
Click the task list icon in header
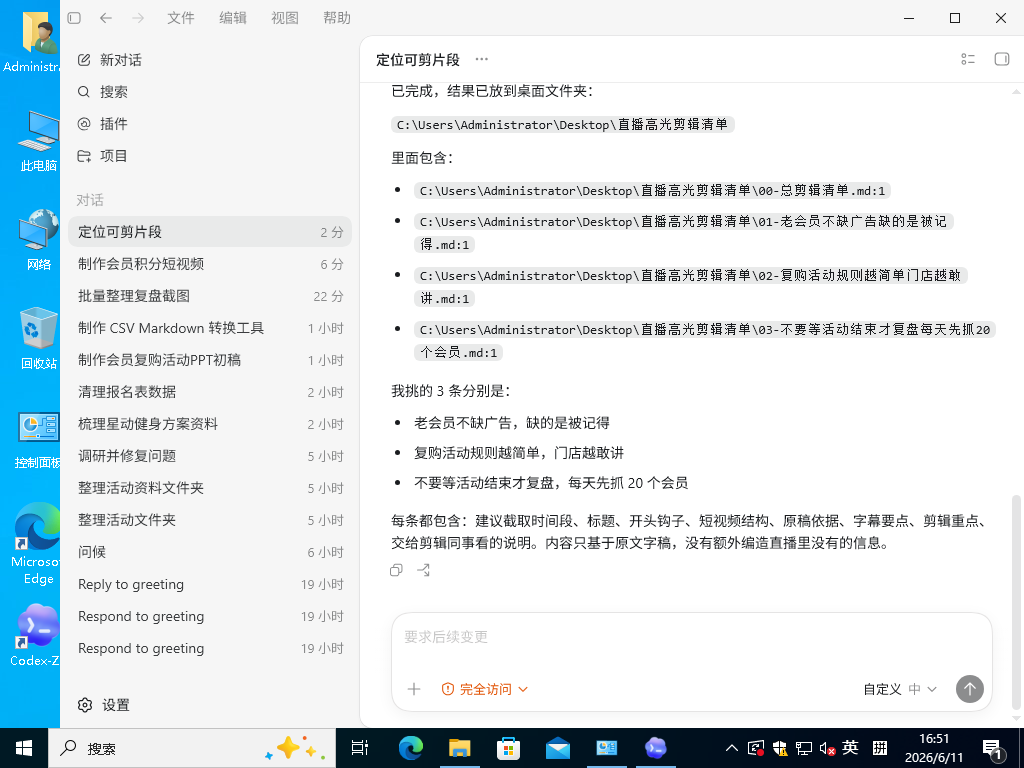coord(968,59)
